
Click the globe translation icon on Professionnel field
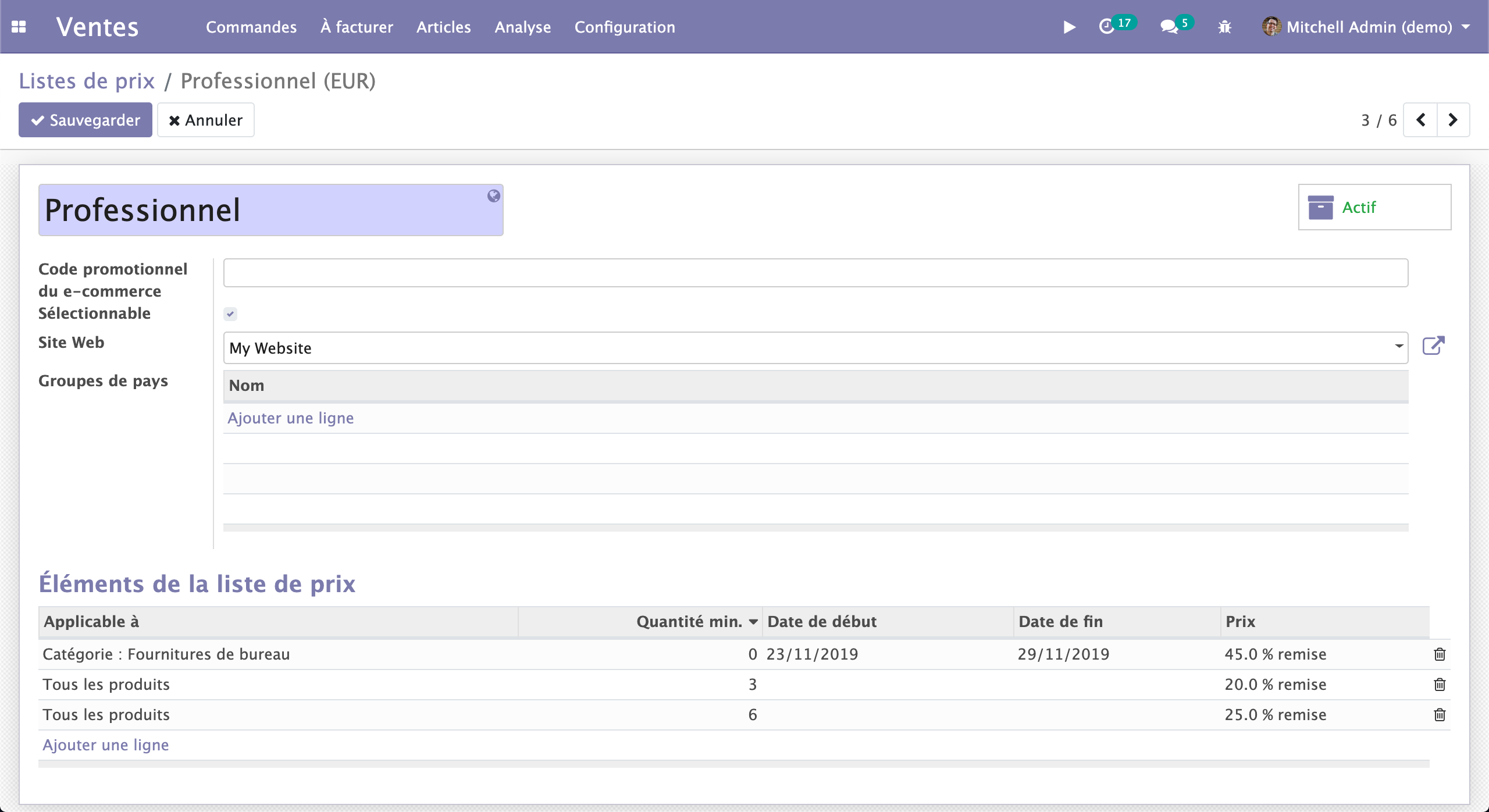[494, 195]
